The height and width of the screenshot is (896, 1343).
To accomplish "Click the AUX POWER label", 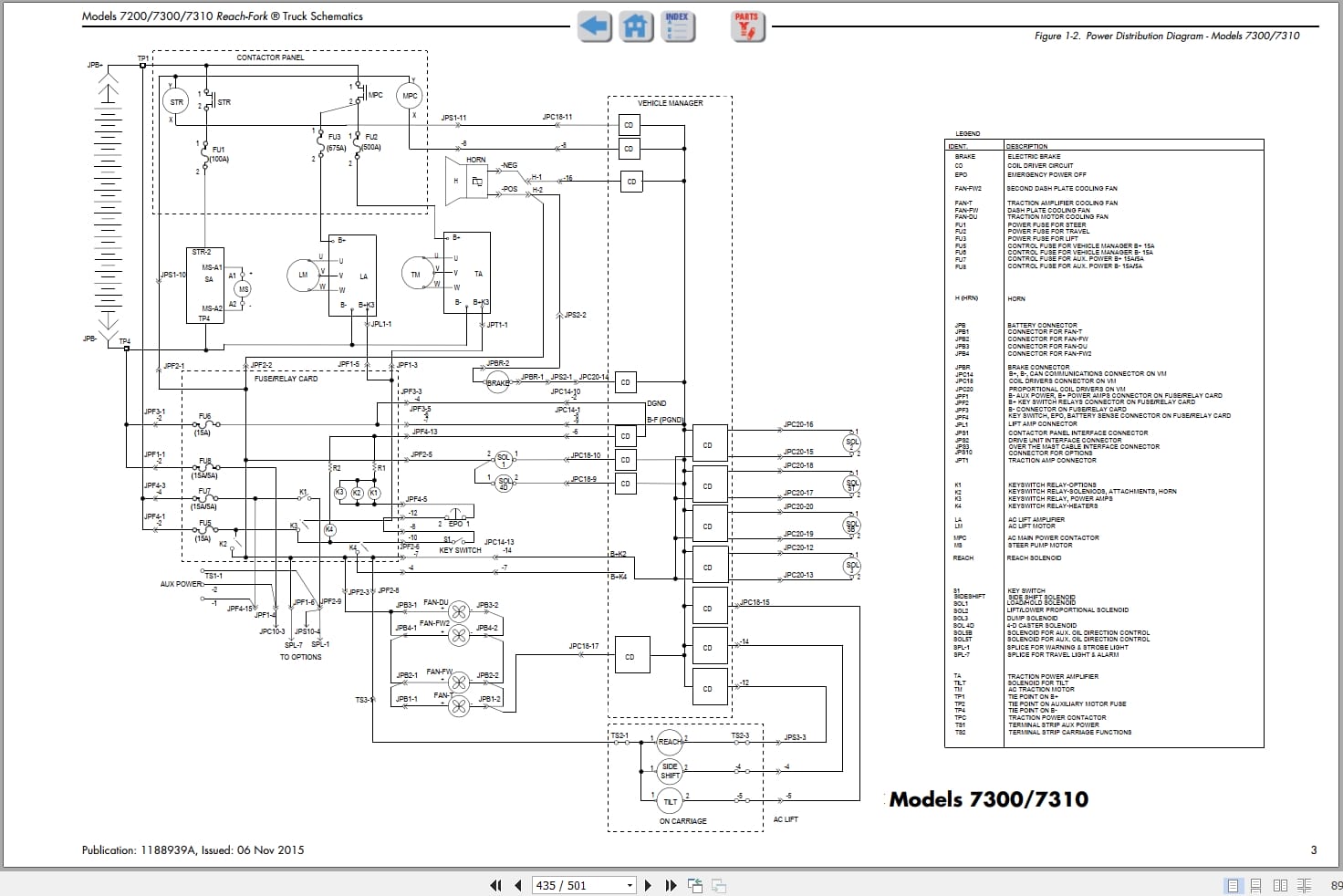I will (181, 584).
